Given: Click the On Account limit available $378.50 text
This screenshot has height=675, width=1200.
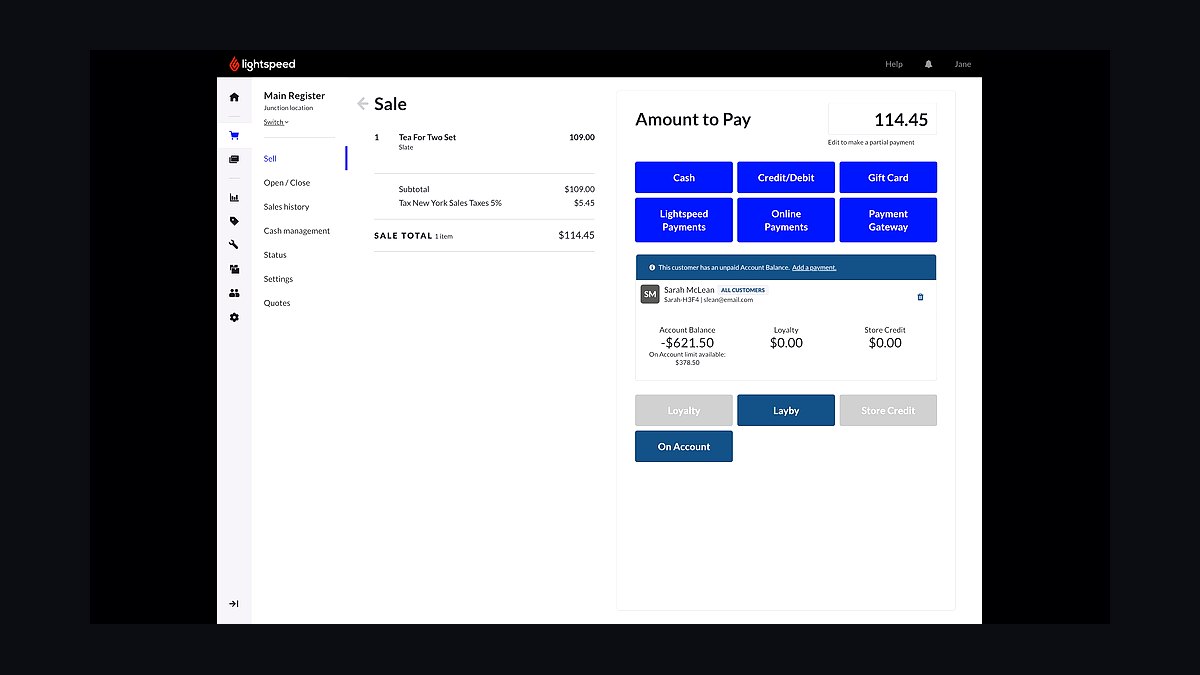Looking at the screenshot, I should 687,358.
